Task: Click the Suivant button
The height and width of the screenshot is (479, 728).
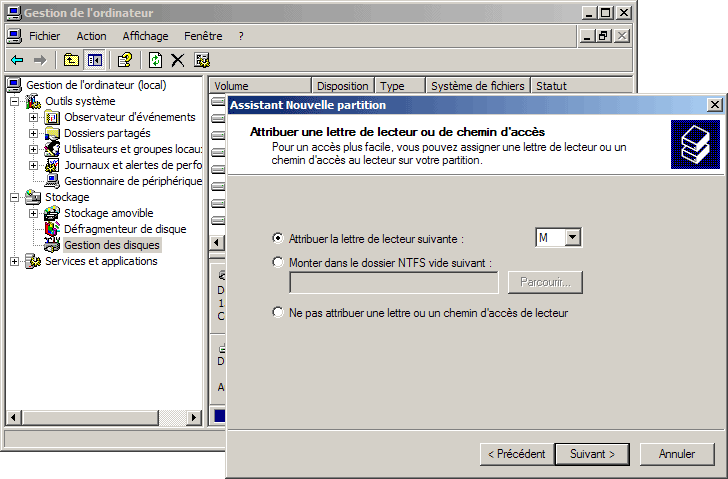Action: tap(592, 454)
